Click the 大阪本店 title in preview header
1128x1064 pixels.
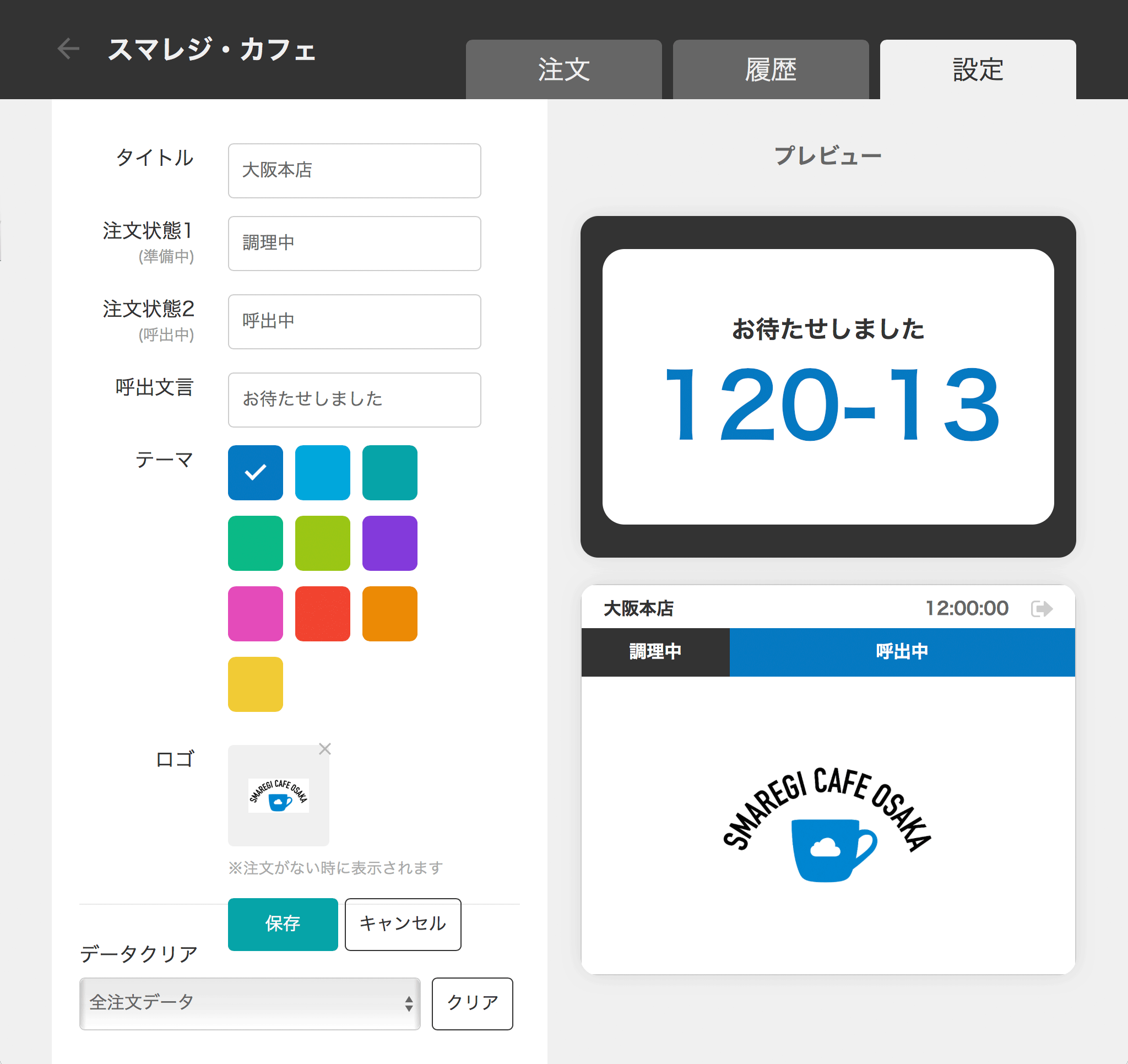point(638,609)
